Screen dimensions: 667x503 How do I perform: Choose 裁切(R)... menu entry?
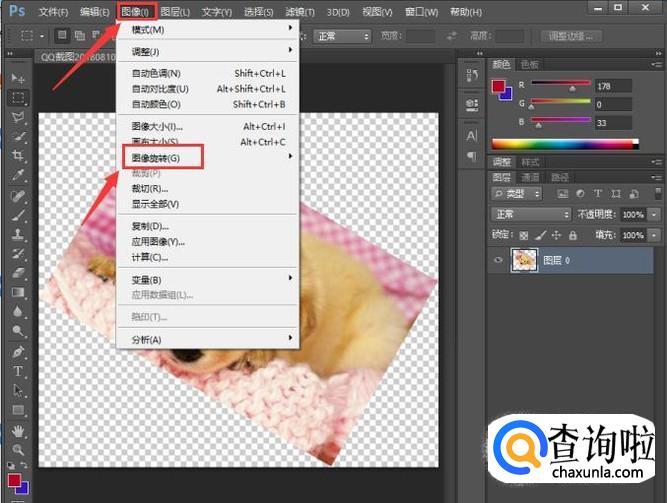pyautogui.click(x=208, y=189)
